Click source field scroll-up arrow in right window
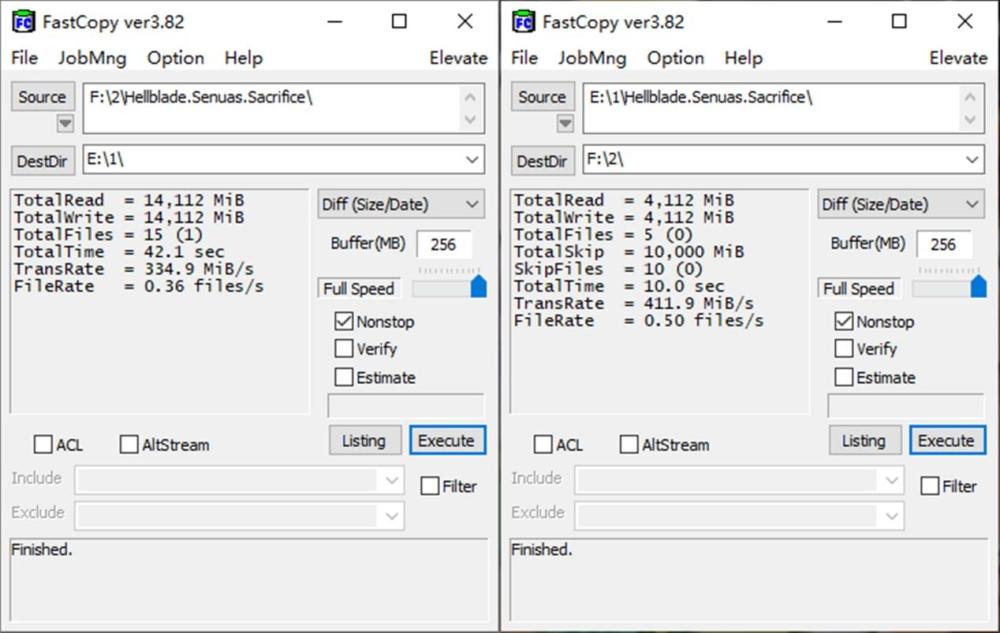This screenshot has height=633, width=1000. pos(970,97)
